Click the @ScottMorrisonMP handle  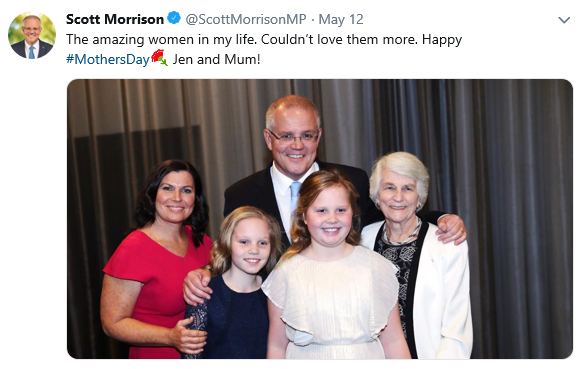coord(246,19)
